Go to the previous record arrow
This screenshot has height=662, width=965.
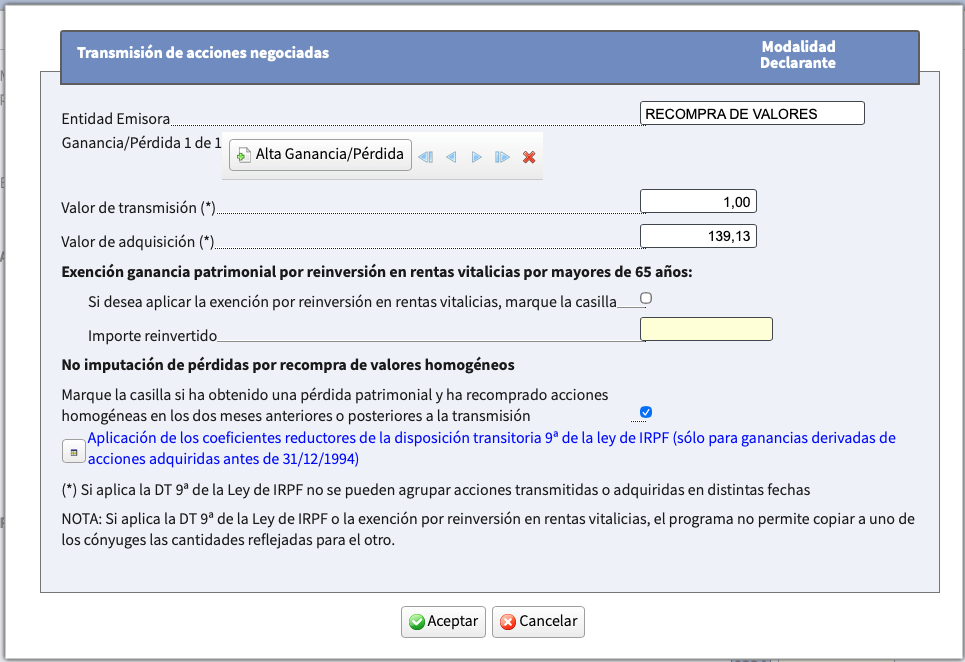[451, 156]
